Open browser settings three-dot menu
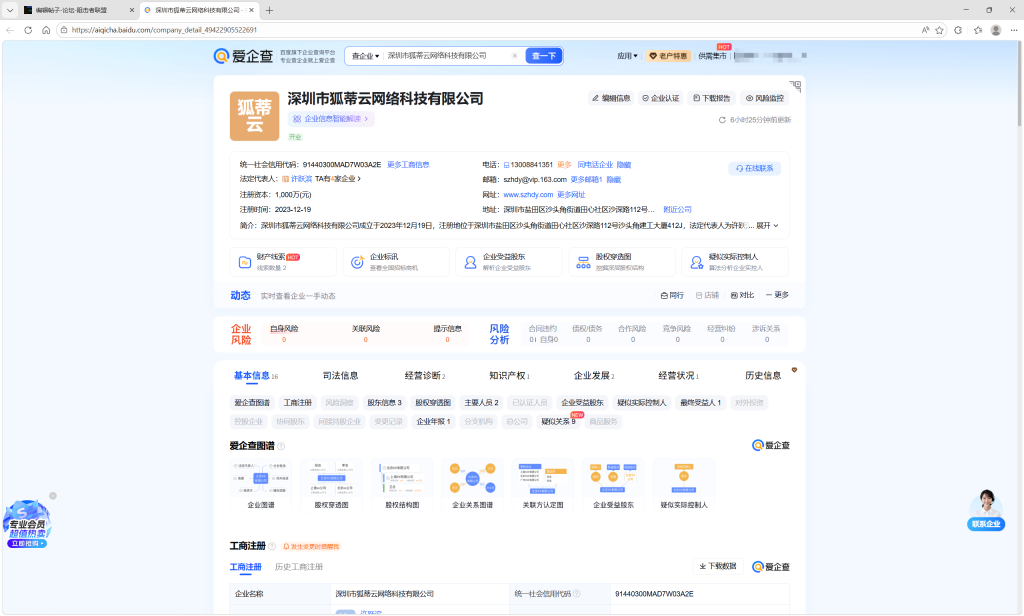1024x616 pixels. pyautogui.click(x=1014, y=30)
